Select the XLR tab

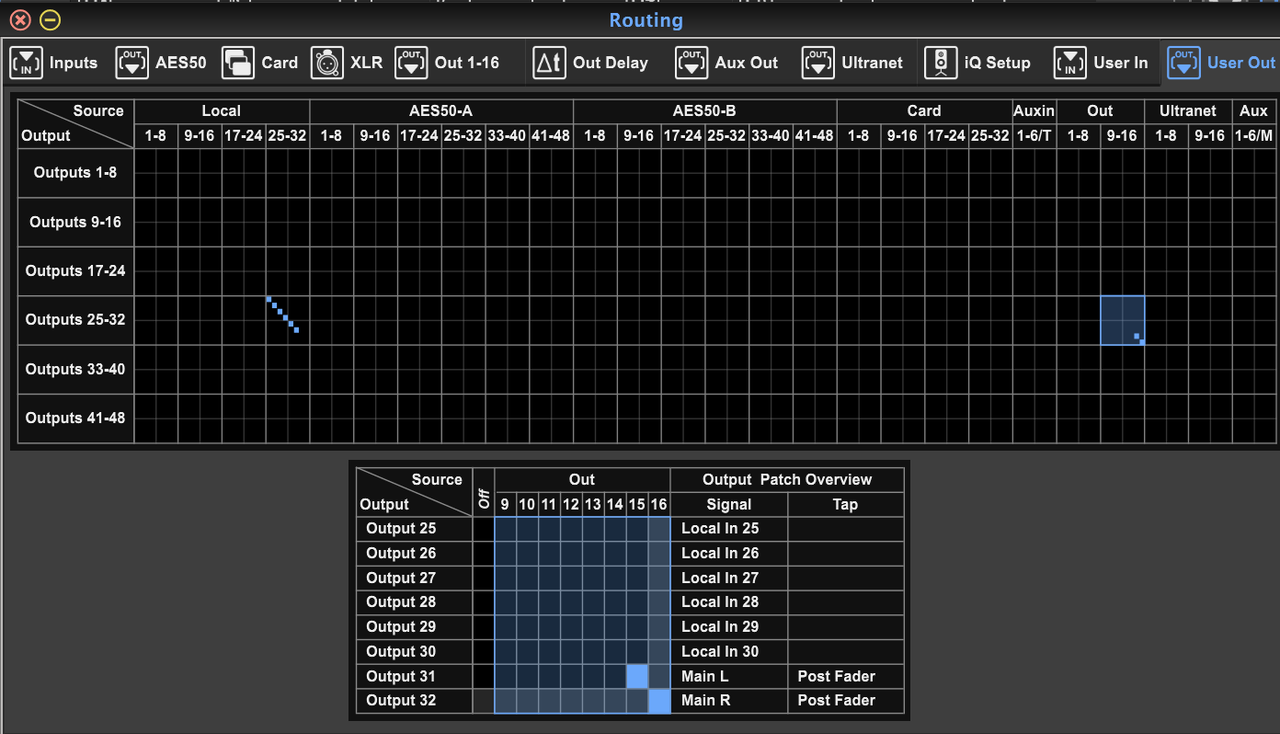pos(347,63)
